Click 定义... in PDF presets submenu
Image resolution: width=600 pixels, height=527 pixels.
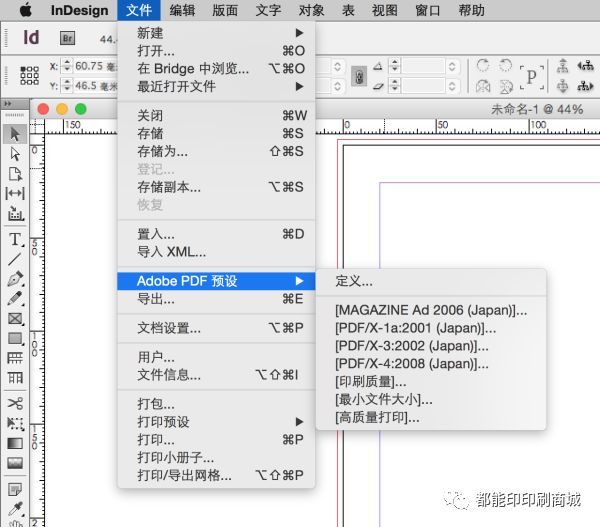pos(354,281)
